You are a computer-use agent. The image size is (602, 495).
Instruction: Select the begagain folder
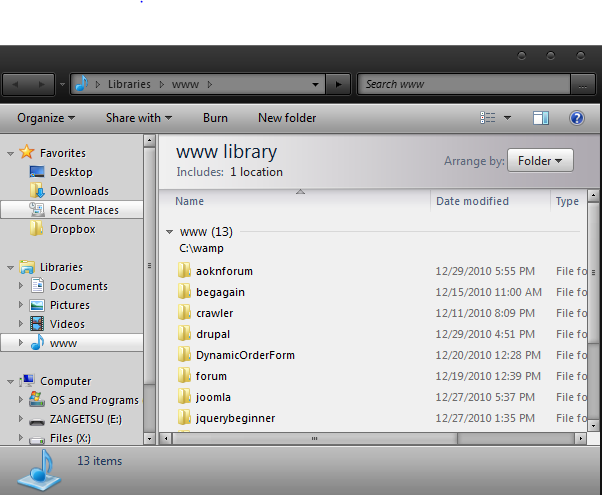coord(220,292)
